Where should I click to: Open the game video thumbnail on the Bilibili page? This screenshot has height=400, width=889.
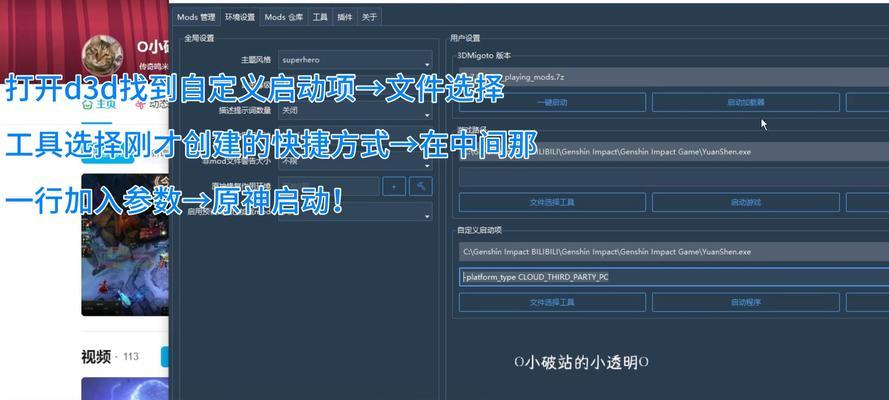tap(125, 245)
